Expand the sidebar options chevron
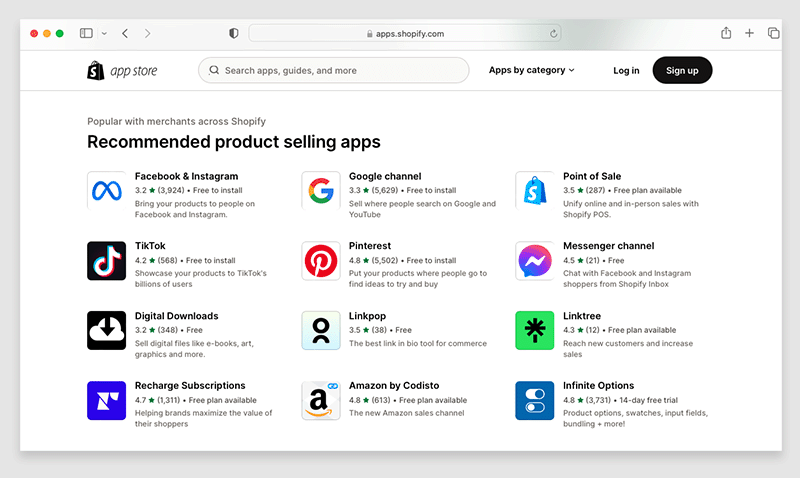 click(104, 34)
